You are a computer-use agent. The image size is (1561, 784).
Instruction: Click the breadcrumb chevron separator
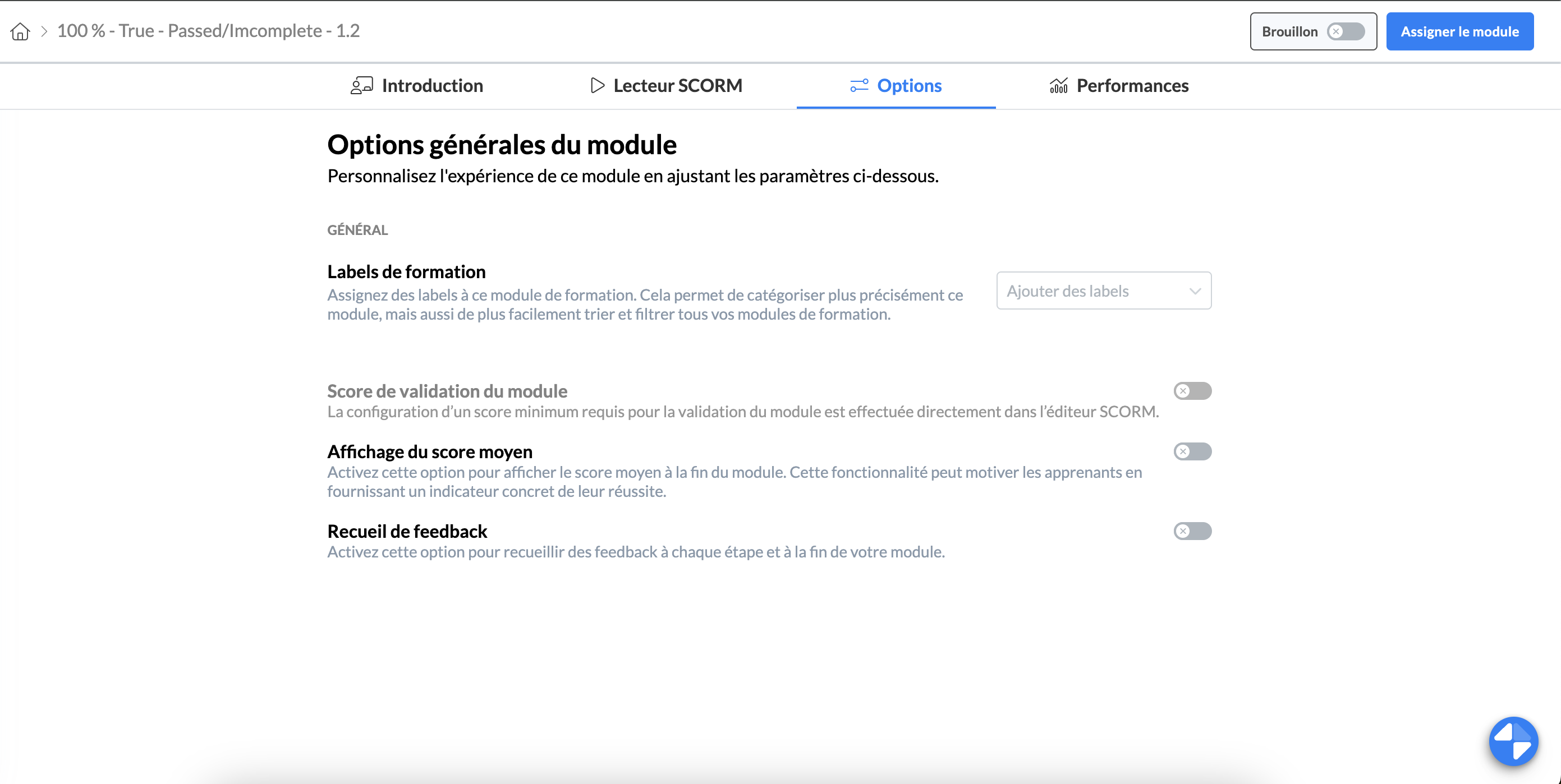44,31
